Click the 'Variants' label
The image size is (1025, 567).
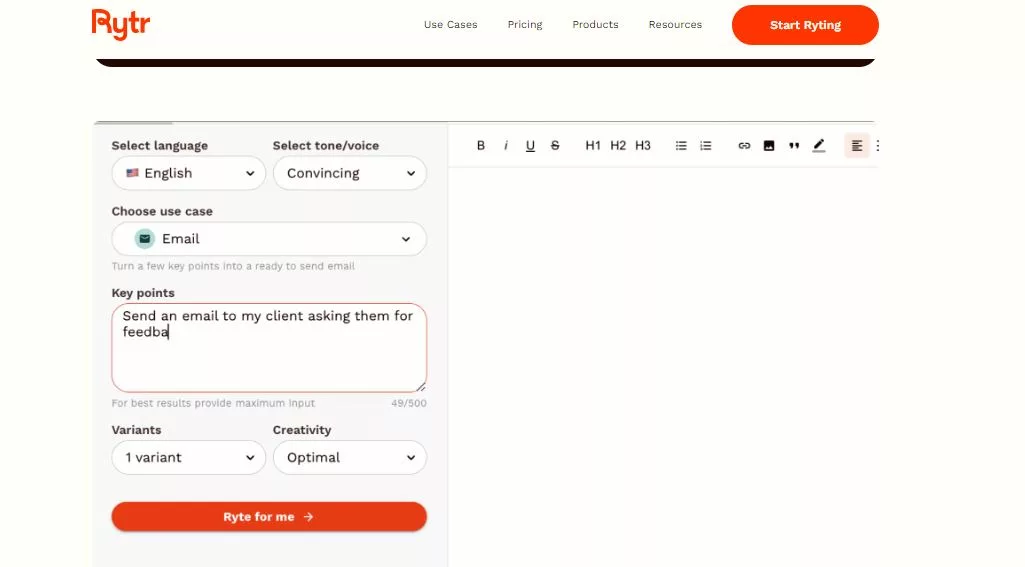pos(136,430)
